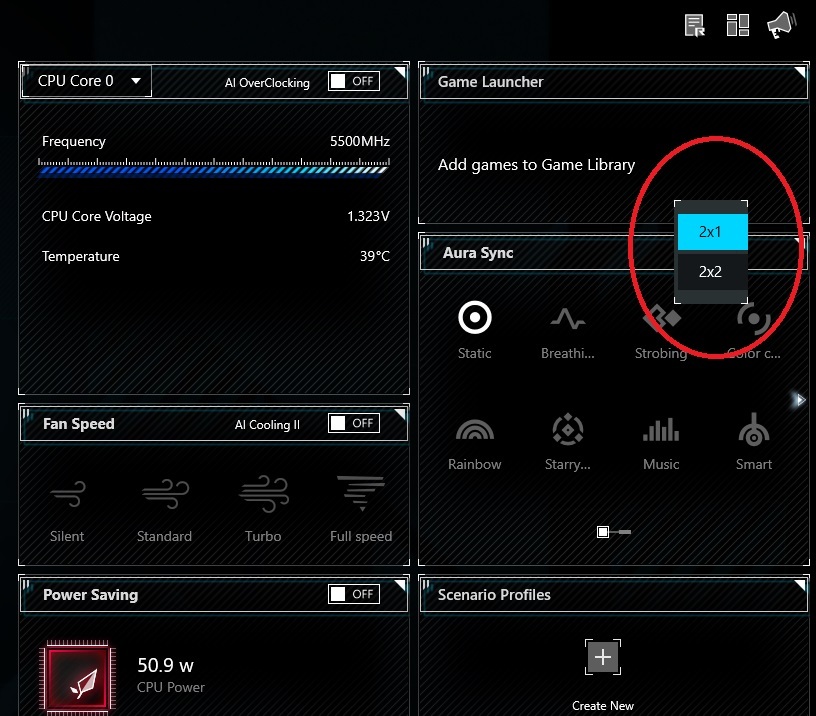Click the Temperature label
Viewport: 816px width, 716px height.
pos(81,257)
